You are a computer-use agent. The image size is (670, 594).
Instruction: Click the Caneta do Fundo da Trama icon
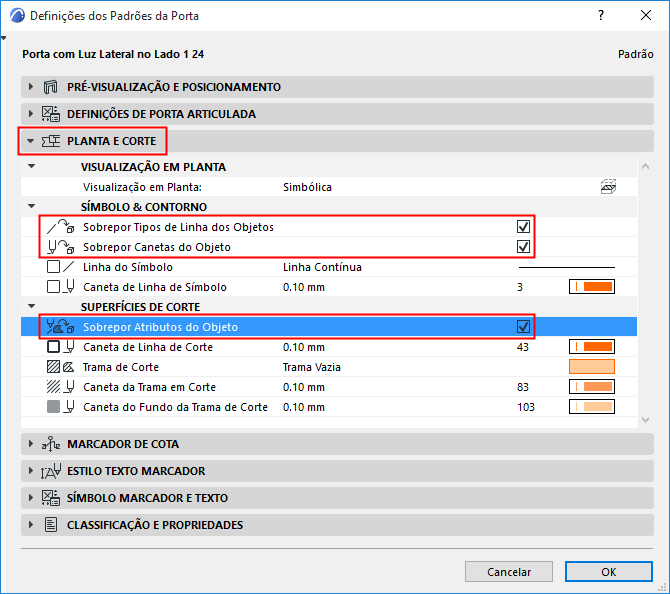pyautogui.click(x=60, y=407)
